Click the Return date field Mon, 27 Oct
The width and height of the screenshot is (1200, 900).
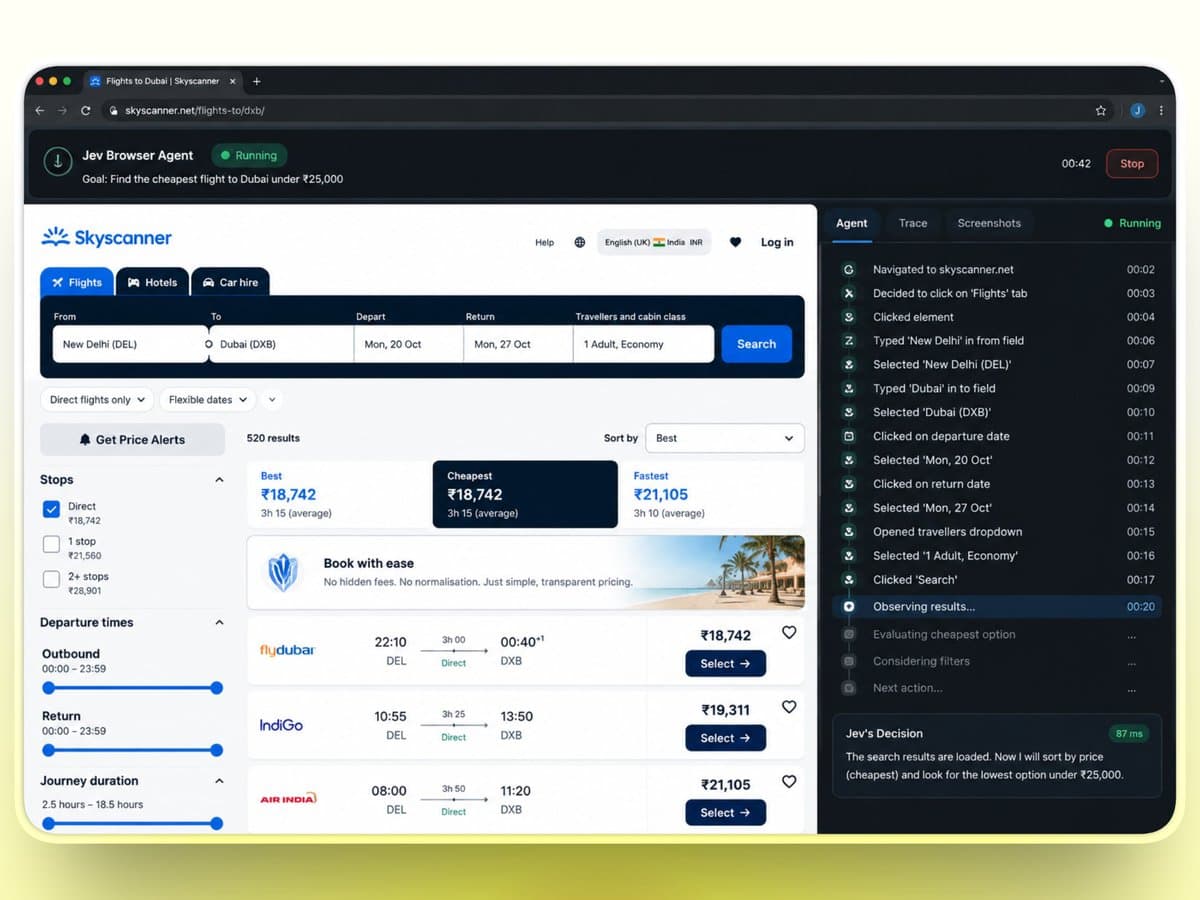[x=518, y=344]
